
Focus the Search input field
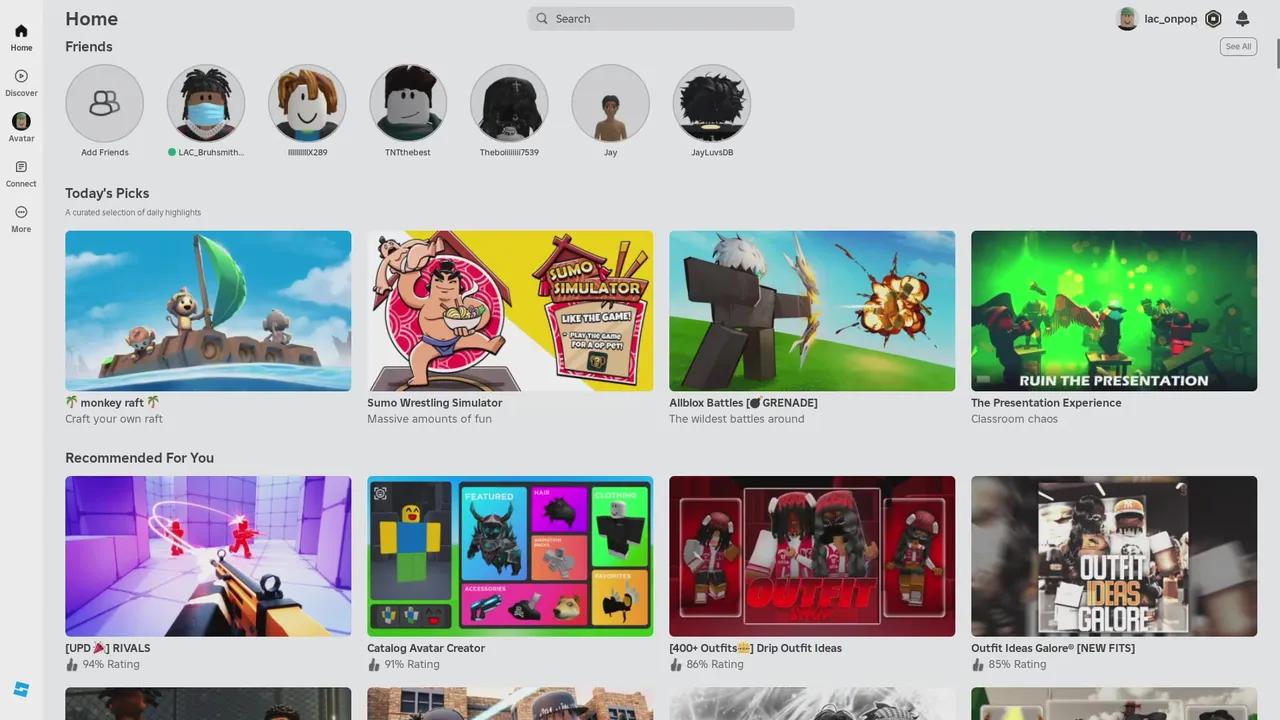point(661,18)
